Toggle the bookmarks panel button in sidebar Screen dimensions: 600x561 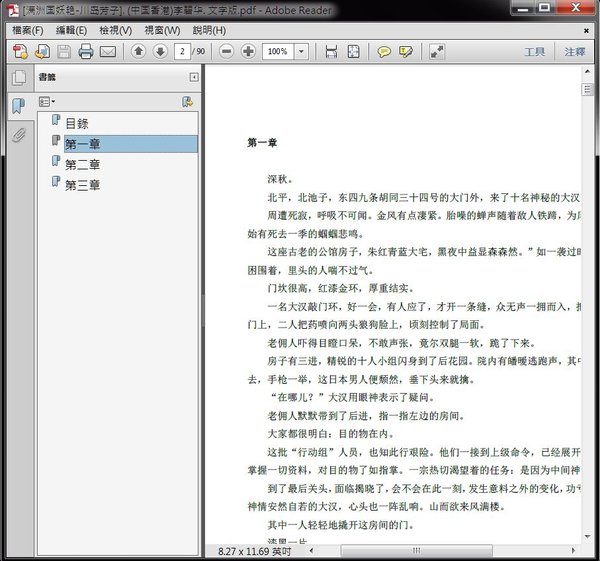18,107
